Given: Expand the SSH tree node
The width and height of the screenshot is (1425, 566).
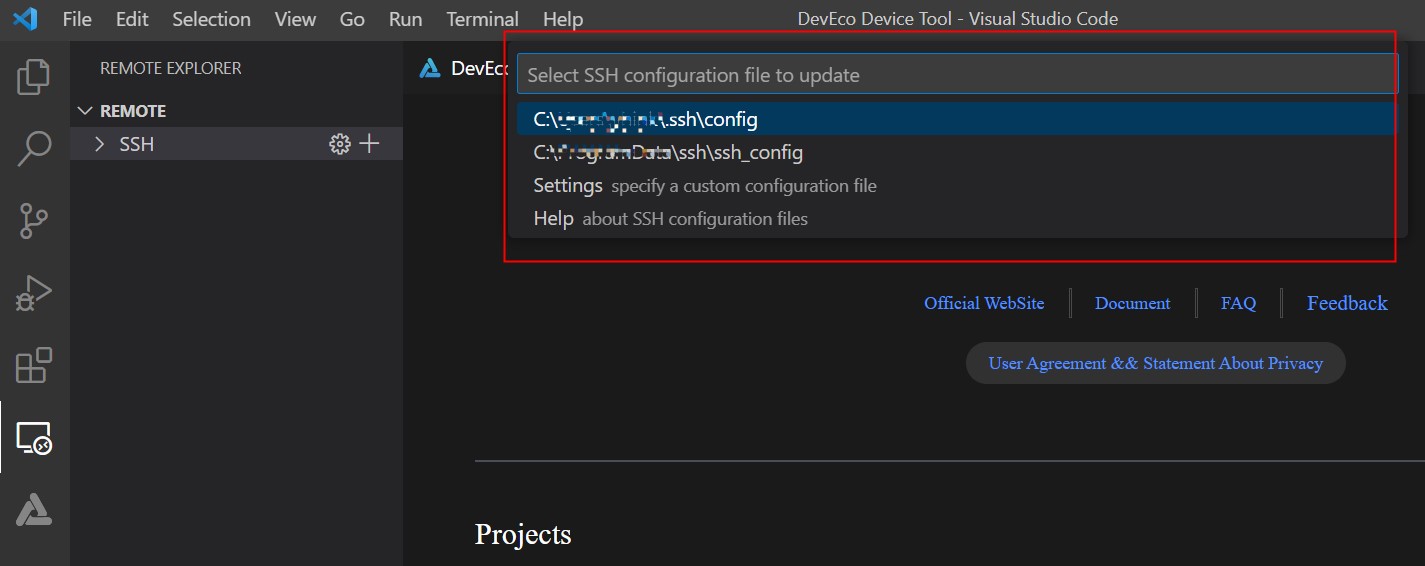Looking at the screenshot, I should point(99,144).
